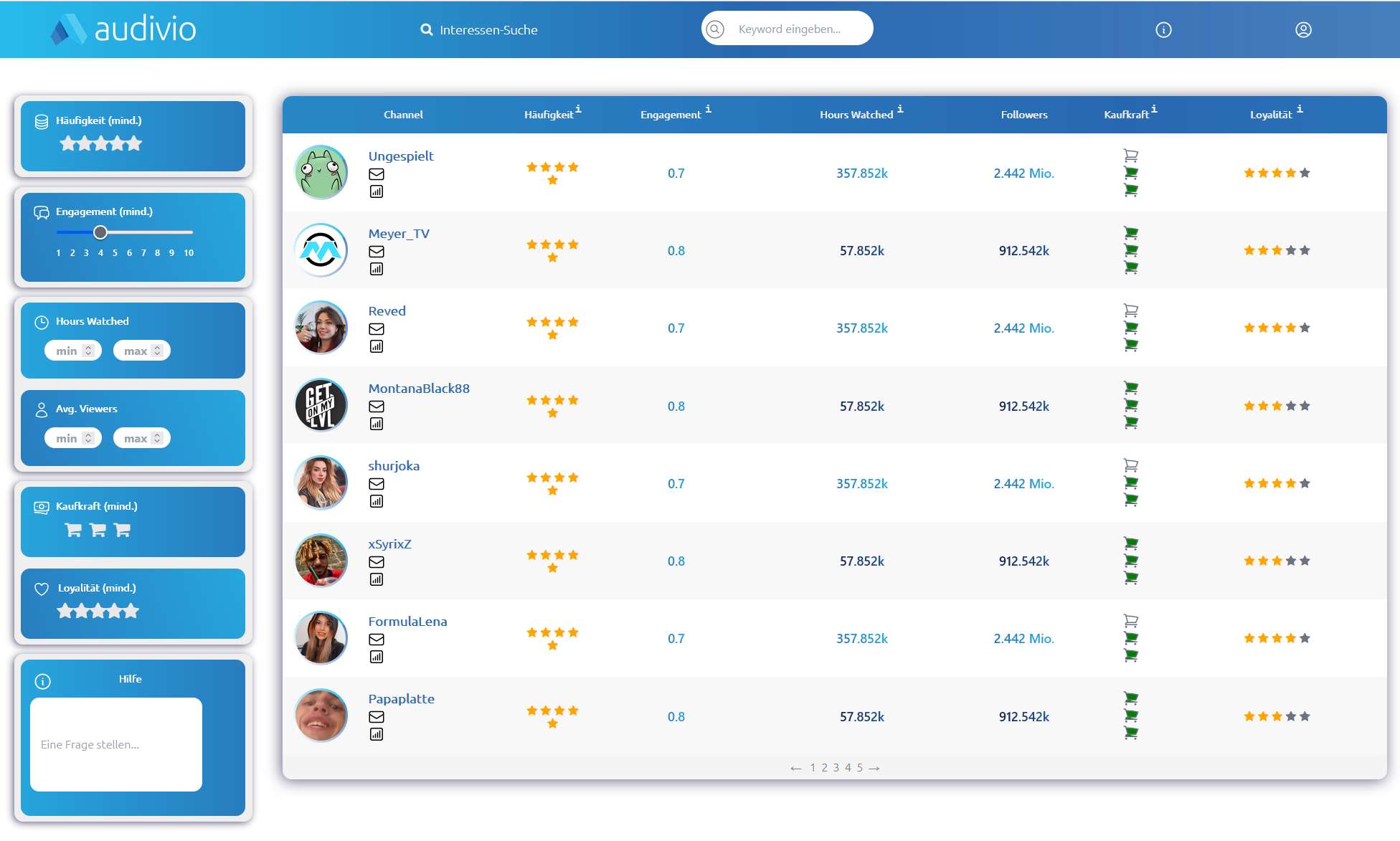Click the mail icon under Ungespielt
The image size is (1400, 841).
pyautogui.click(x=377, y=174)
